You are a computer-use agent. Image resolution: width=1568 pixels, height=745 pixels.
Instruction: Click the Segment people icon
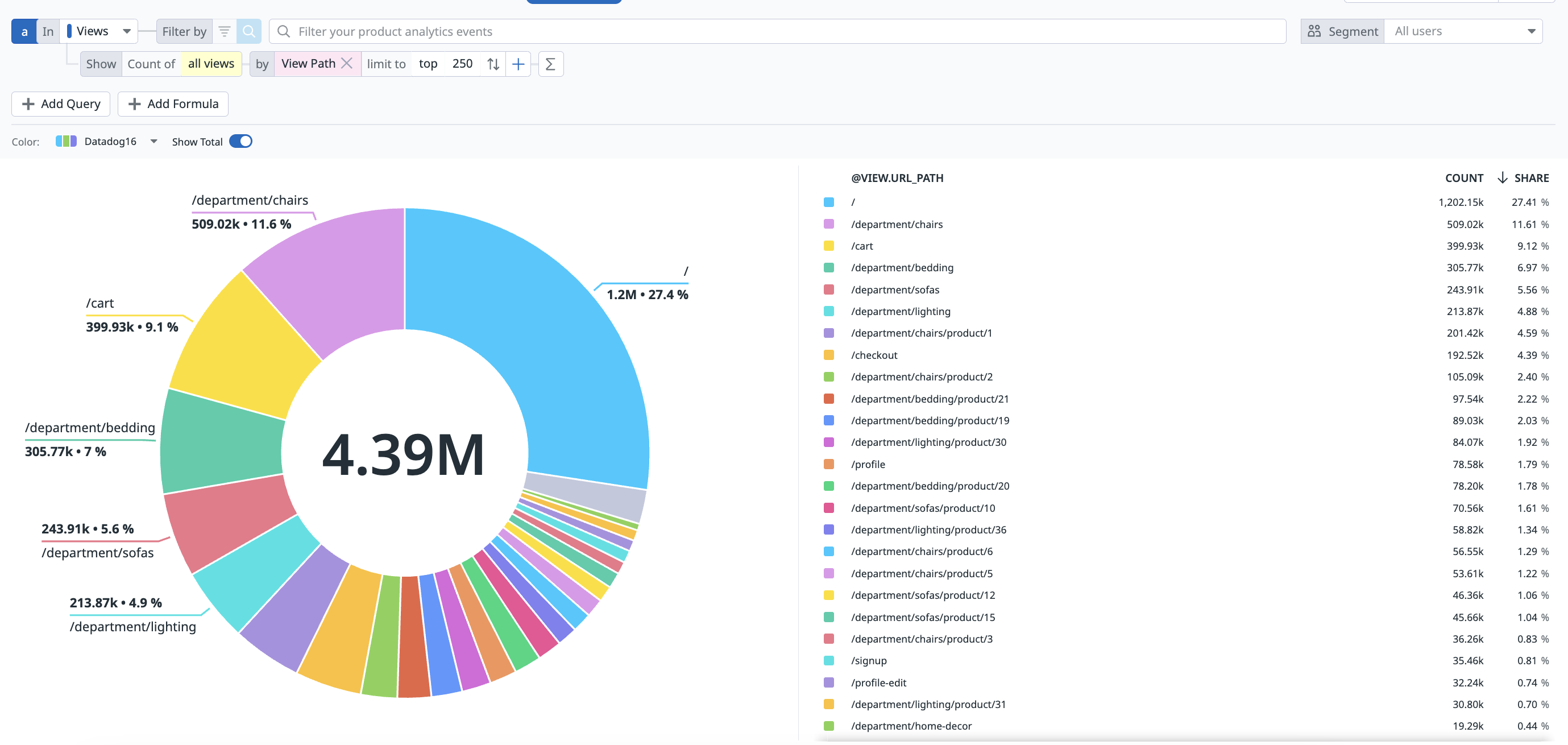click(x=1314, y=31)
